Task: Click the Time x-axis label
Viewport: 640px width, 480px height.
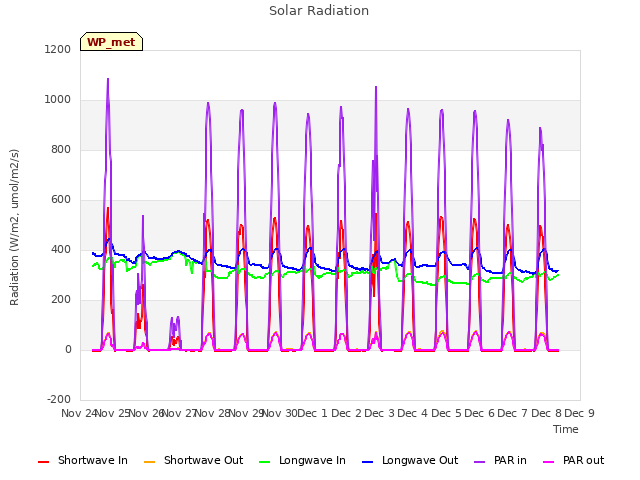Action: pos(566,429)
